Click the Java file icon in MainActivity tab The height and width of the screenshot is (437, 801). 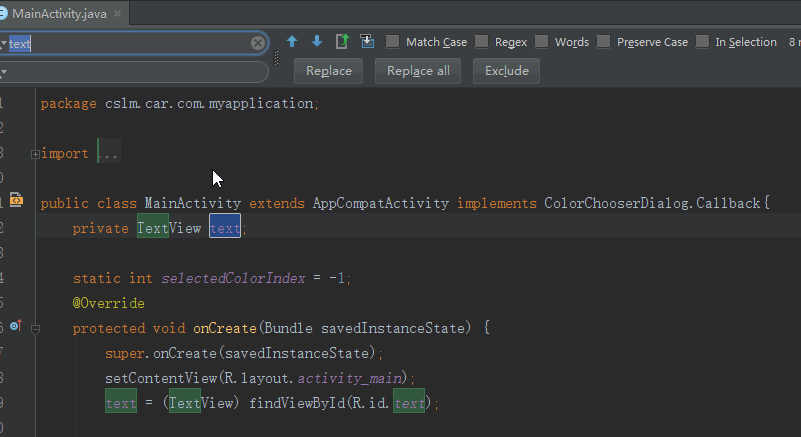(x=3, y=13)
